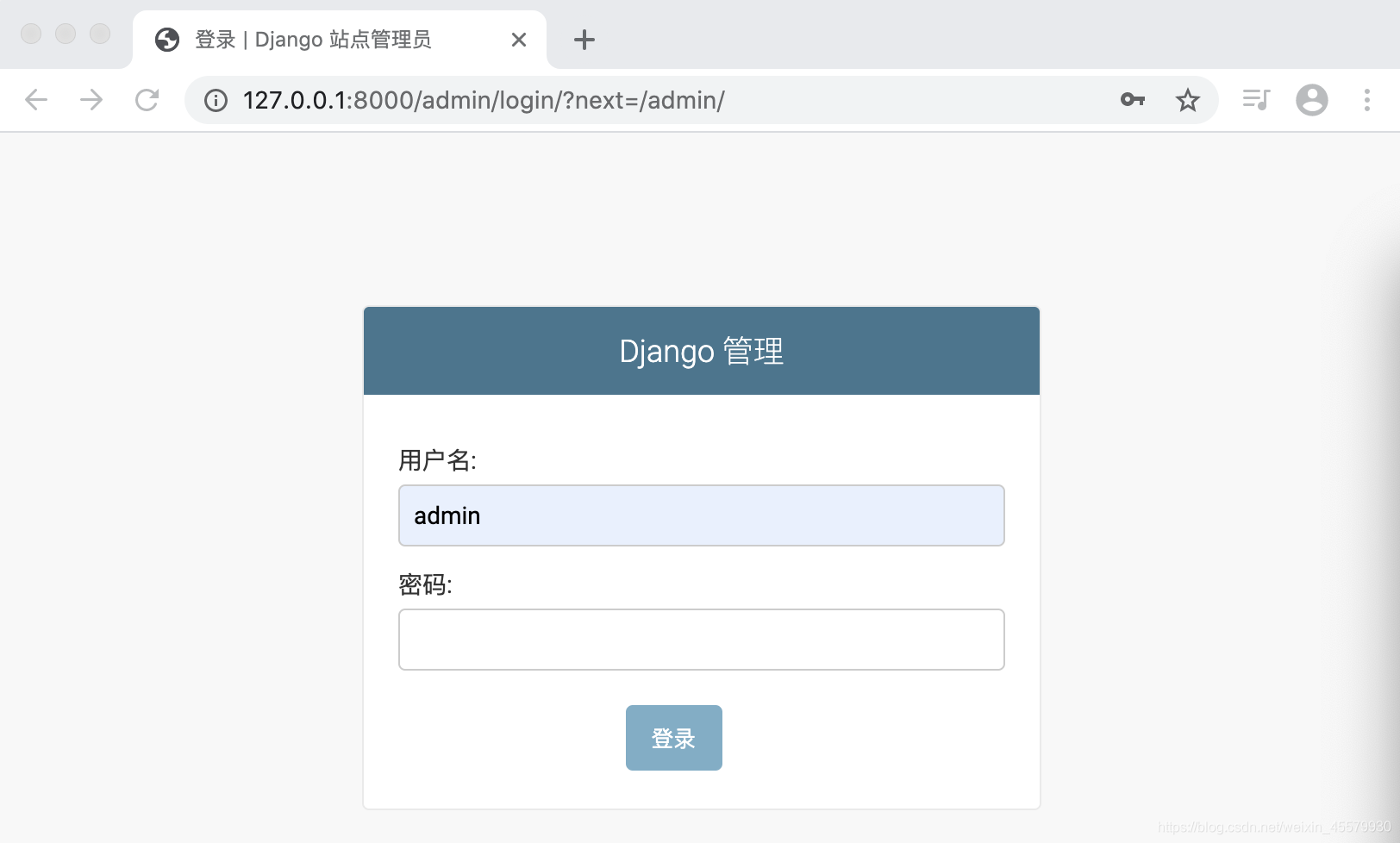
Task: Click the 用户名: label
Action: pyautogui.click(x=437, y=460)
